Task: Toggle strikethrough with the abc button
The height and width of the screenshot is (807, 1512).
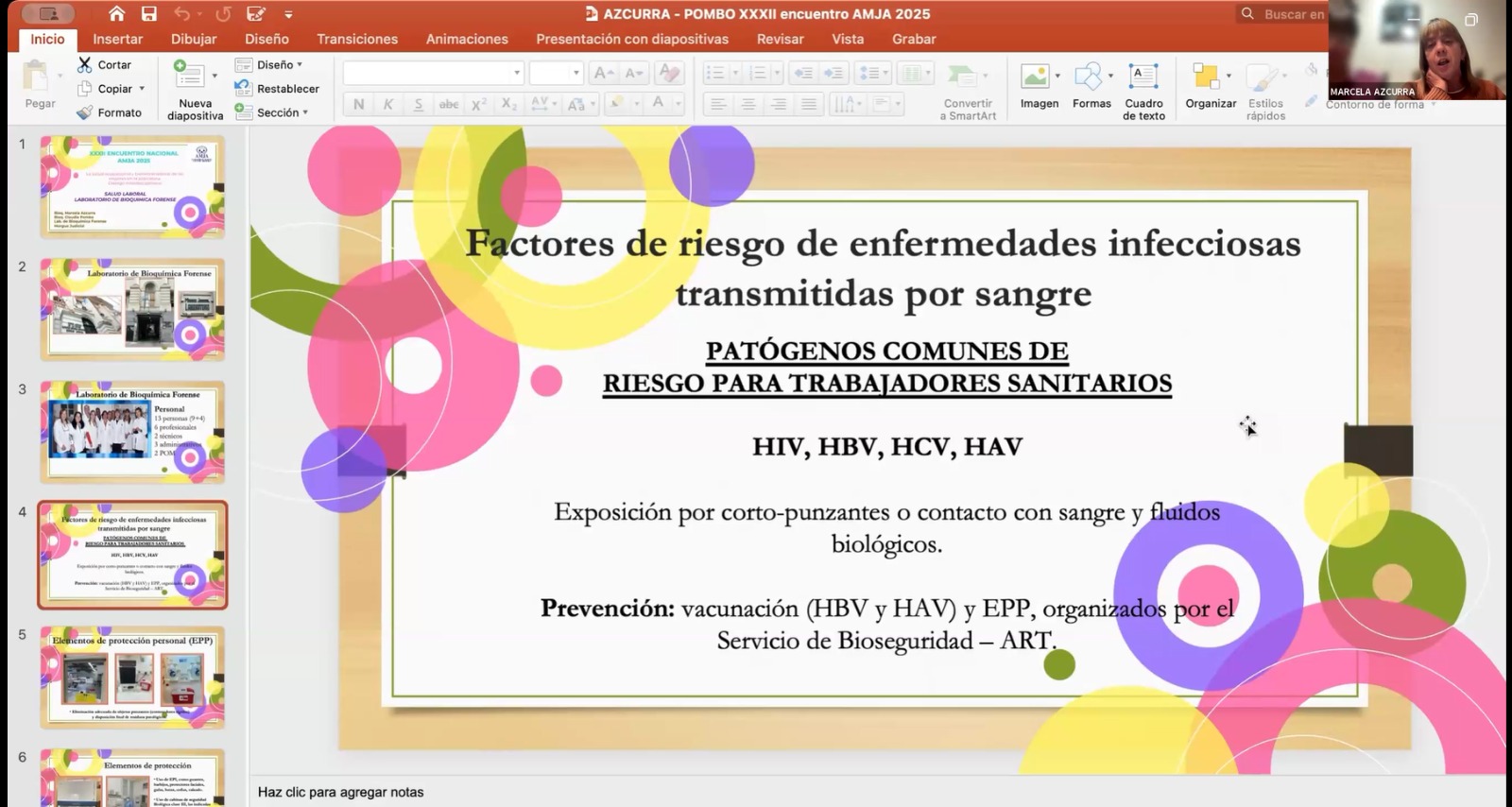Action: point(449,104)
